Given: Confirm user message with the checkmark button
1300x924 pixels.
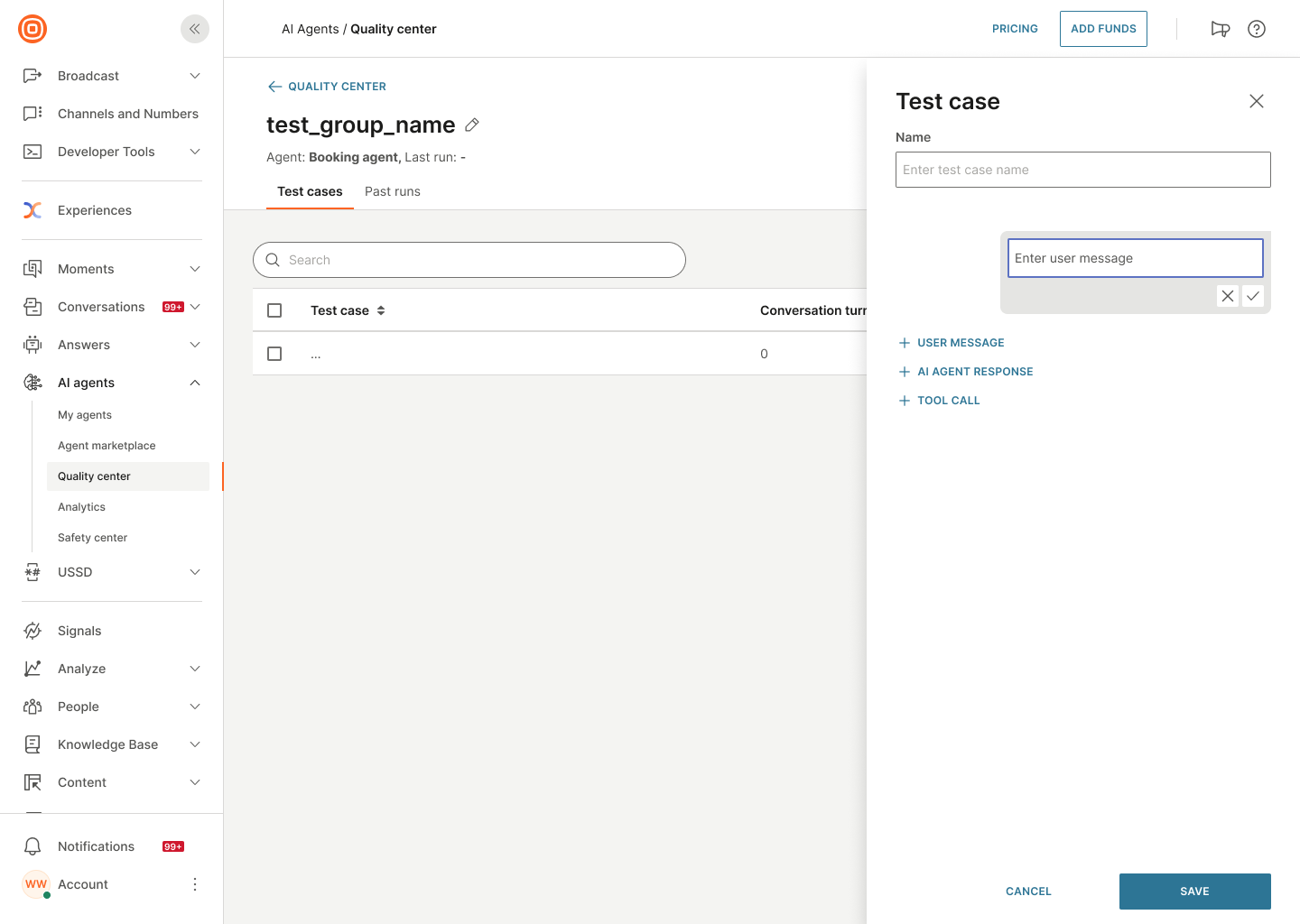Looking at the screenshot, I should point(1253,296).
